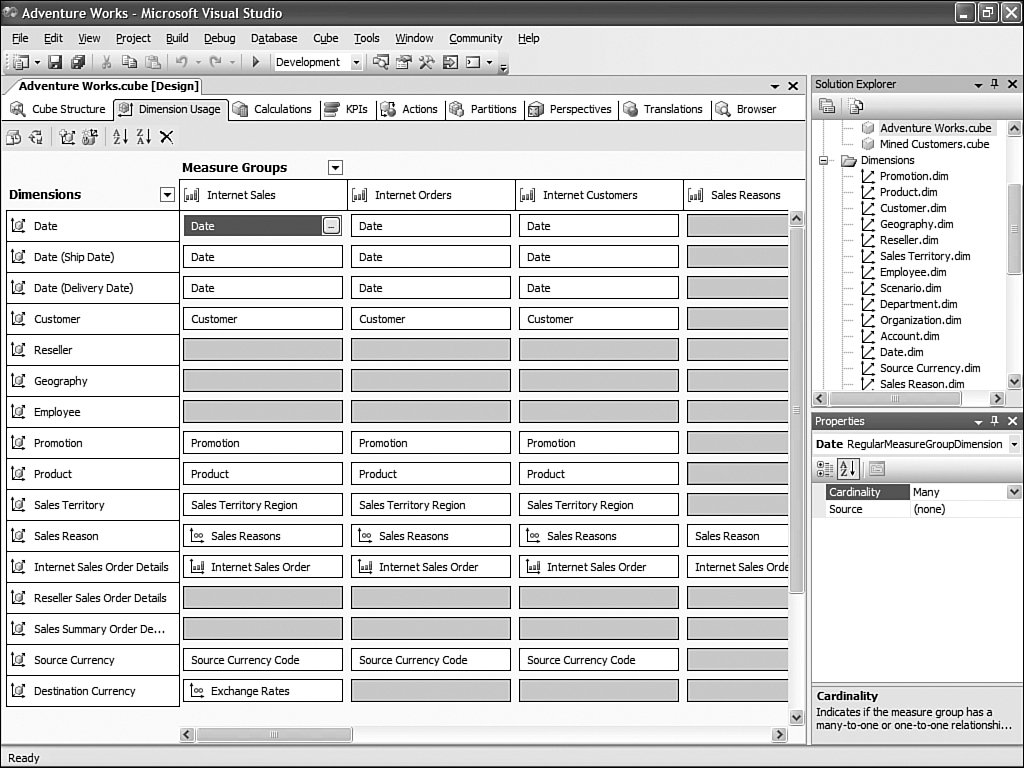Image resolution: width=1024 pixels, height=768 pixels.
Task: Open Property Pages icon in Properties panel
Action: click(x=876, y=468)
